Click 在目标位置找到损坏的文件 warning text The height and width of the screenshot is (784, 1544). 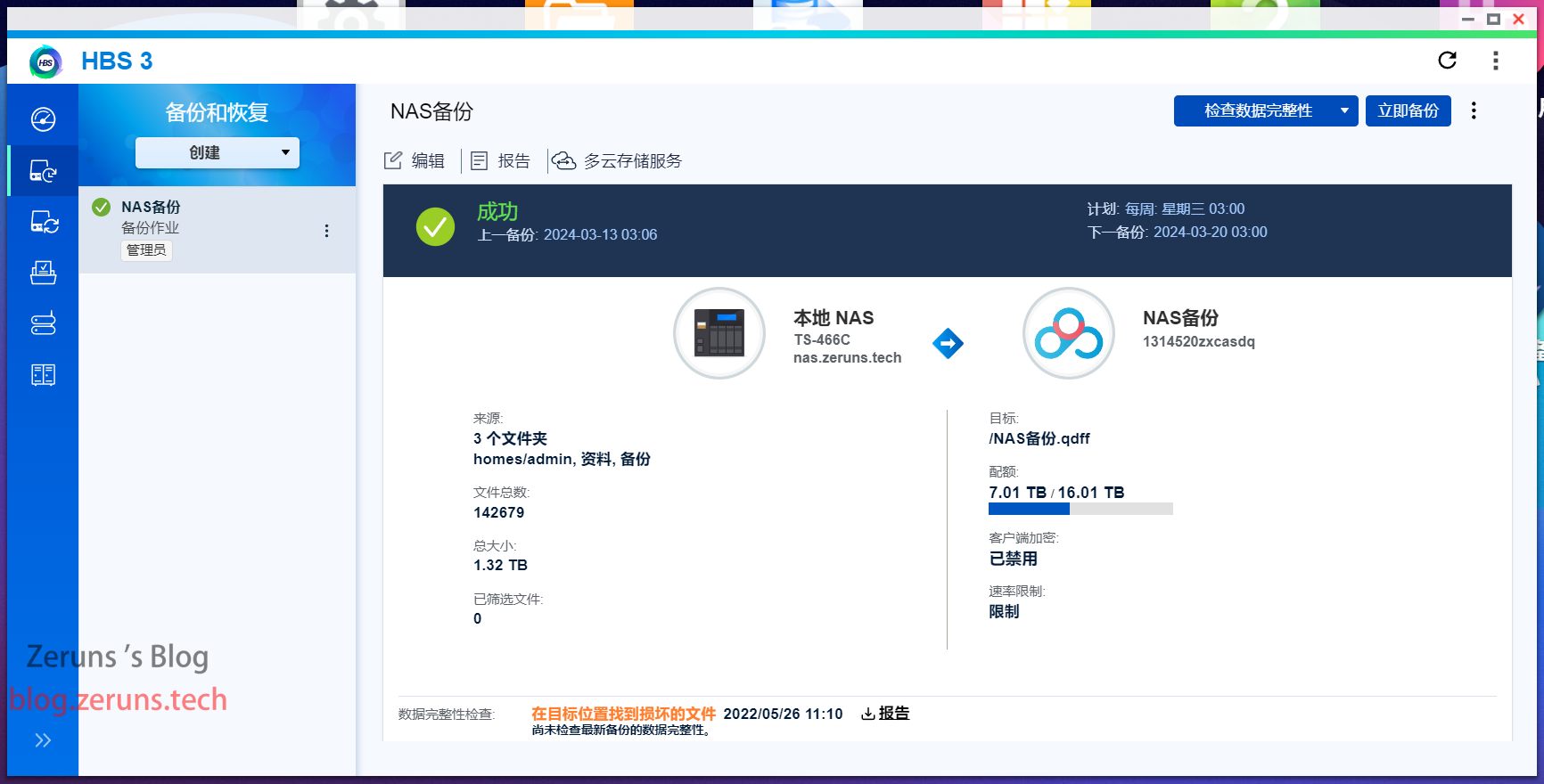pos(623,714)
